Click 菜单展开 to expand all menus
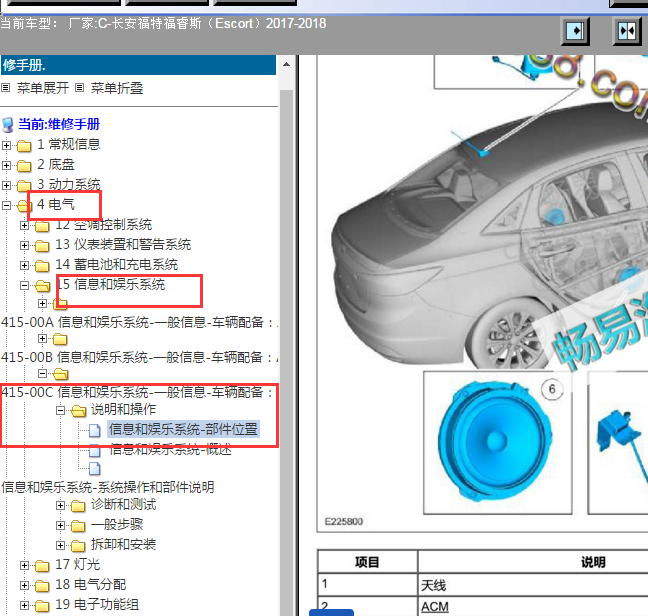Image resolution: width=648 pixels, height=616 pixels. point(43,88)
